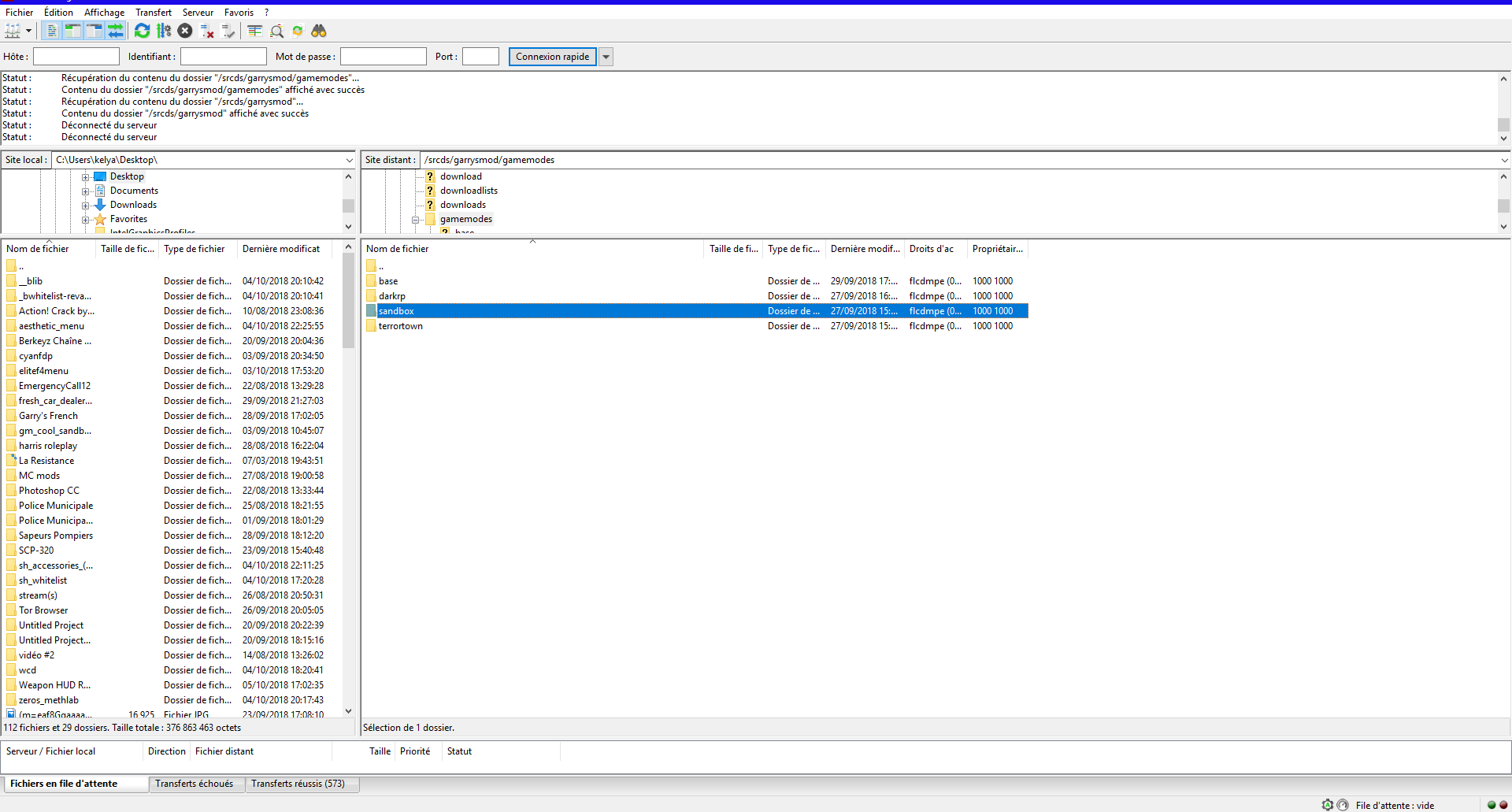Click the red activity indicator light
Screen dimensions: 1512x812
[1503, 805]
